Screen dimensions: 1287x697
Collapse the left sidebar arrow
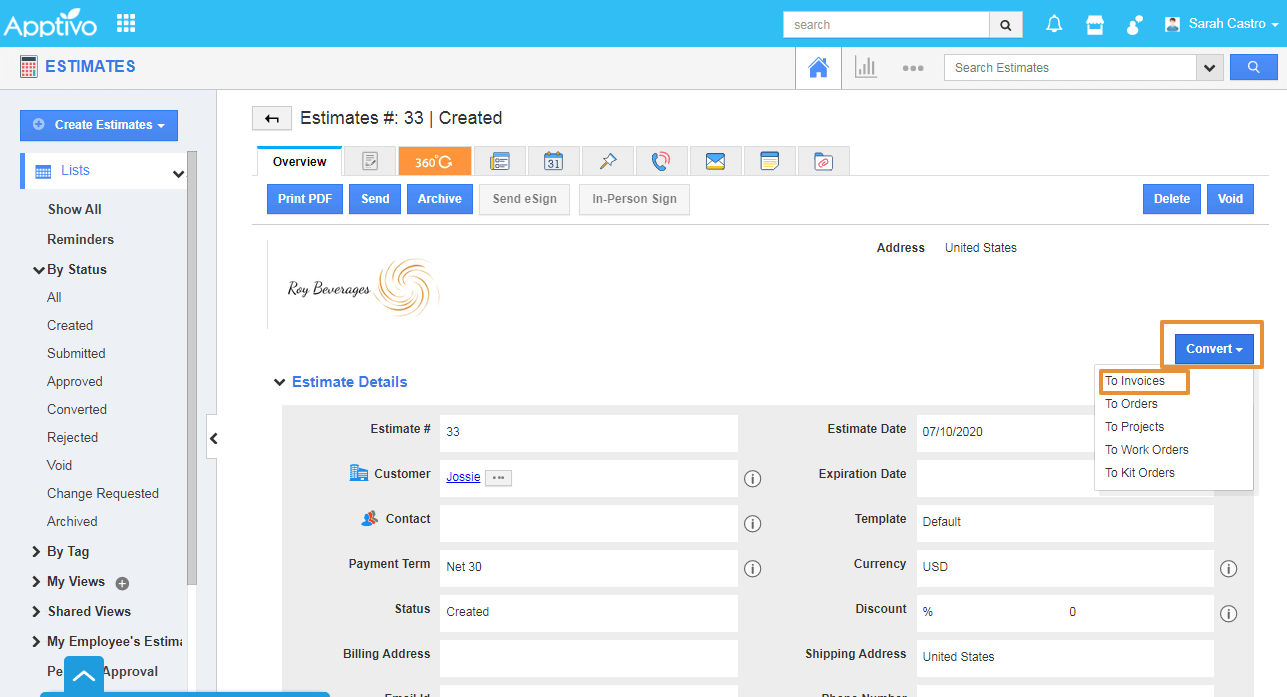[212, 438]
